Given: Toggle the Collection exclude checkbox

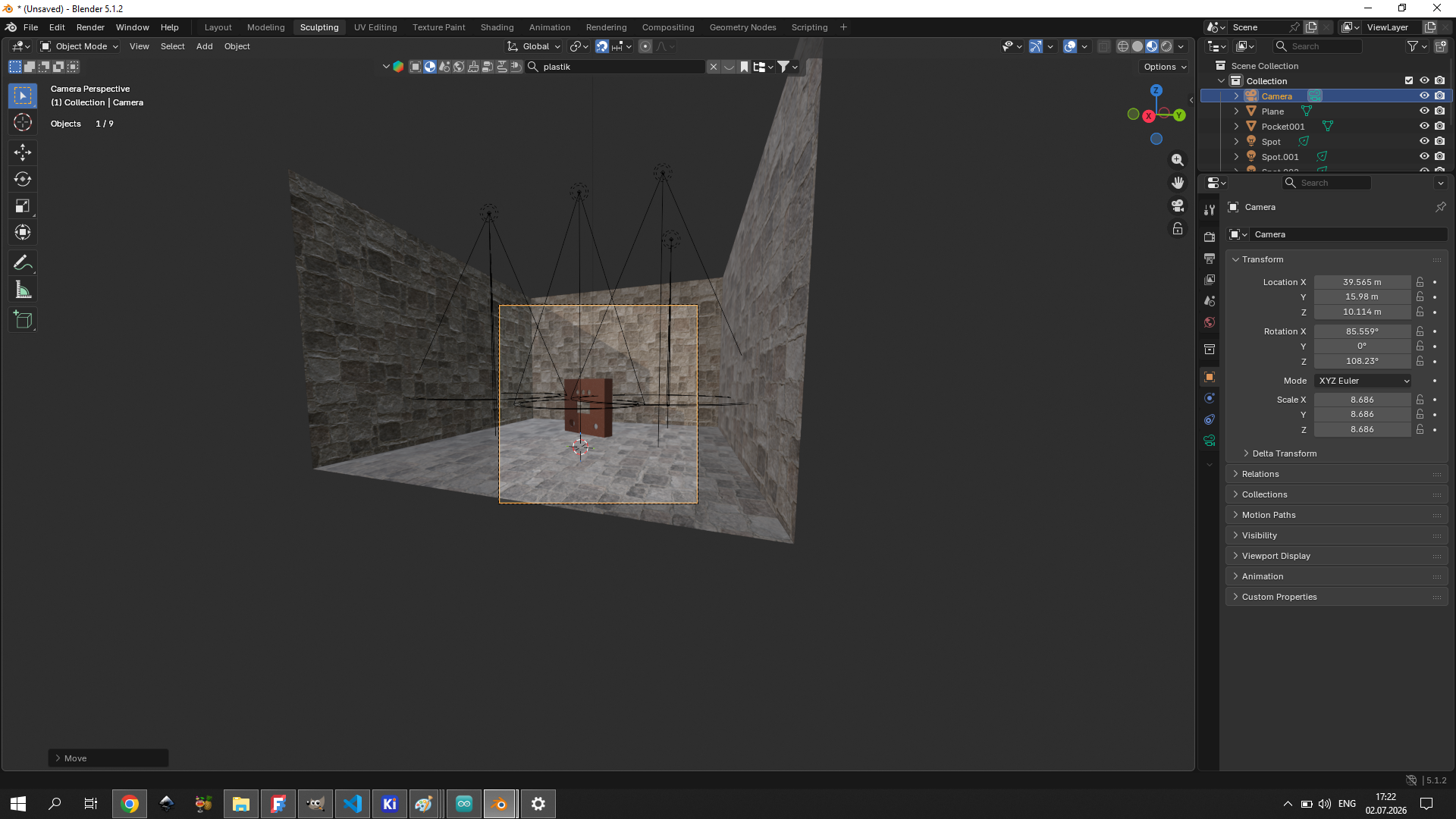Looking at the screenshot, I should click(1409, 80).
